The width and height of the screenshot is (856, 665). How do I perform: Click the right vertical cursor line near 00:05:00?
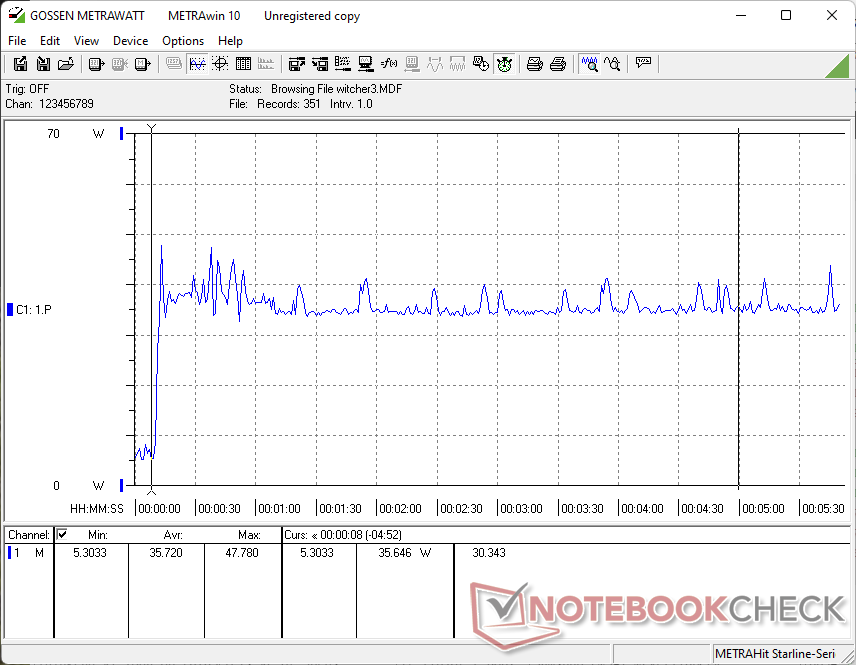point(739,308)
